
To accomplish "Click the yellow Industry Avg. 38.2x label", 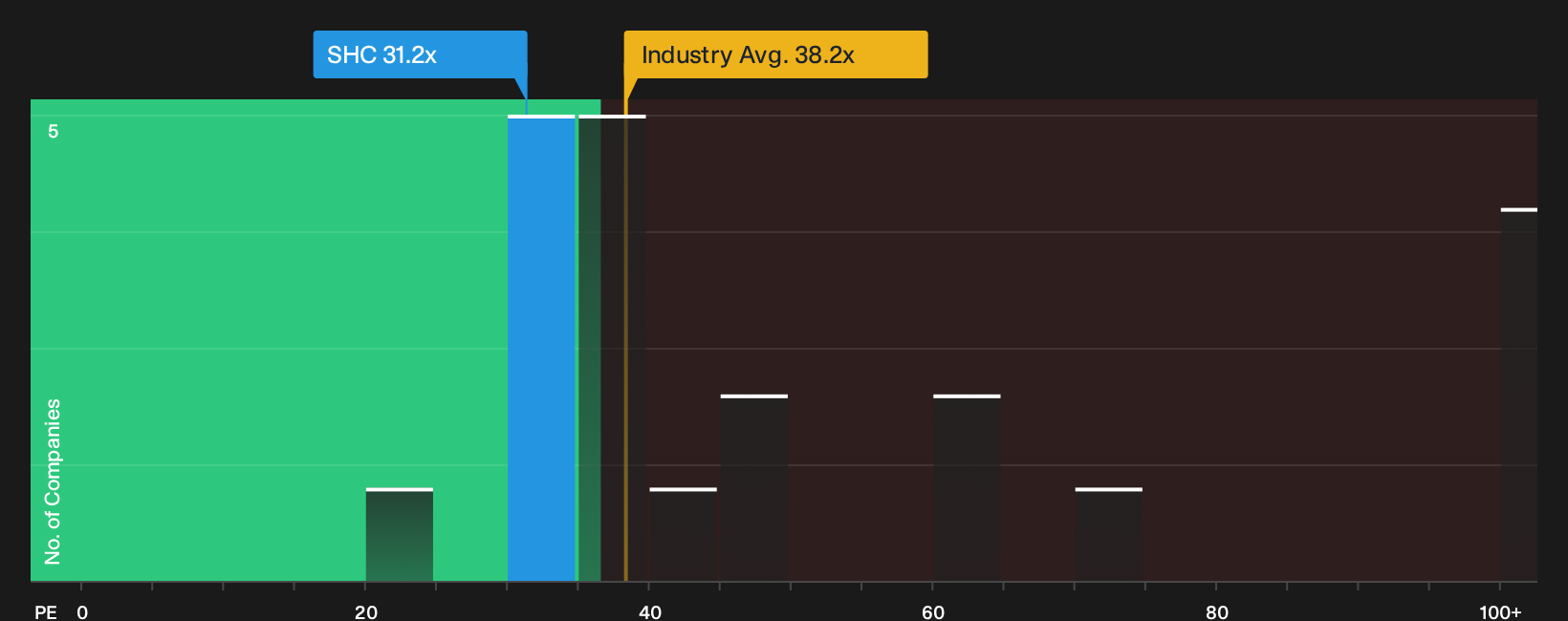I will 775,54.
